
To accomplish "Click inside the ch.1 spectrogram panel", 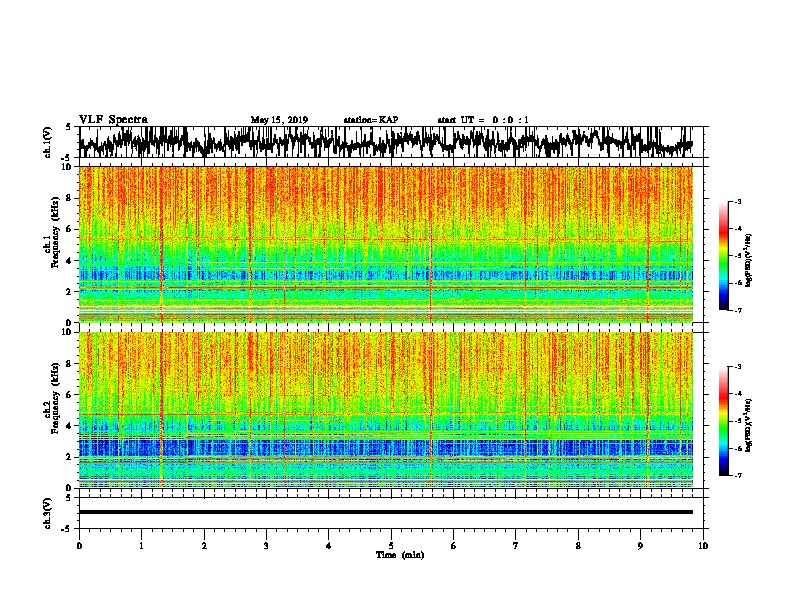I will coord(386,244).
